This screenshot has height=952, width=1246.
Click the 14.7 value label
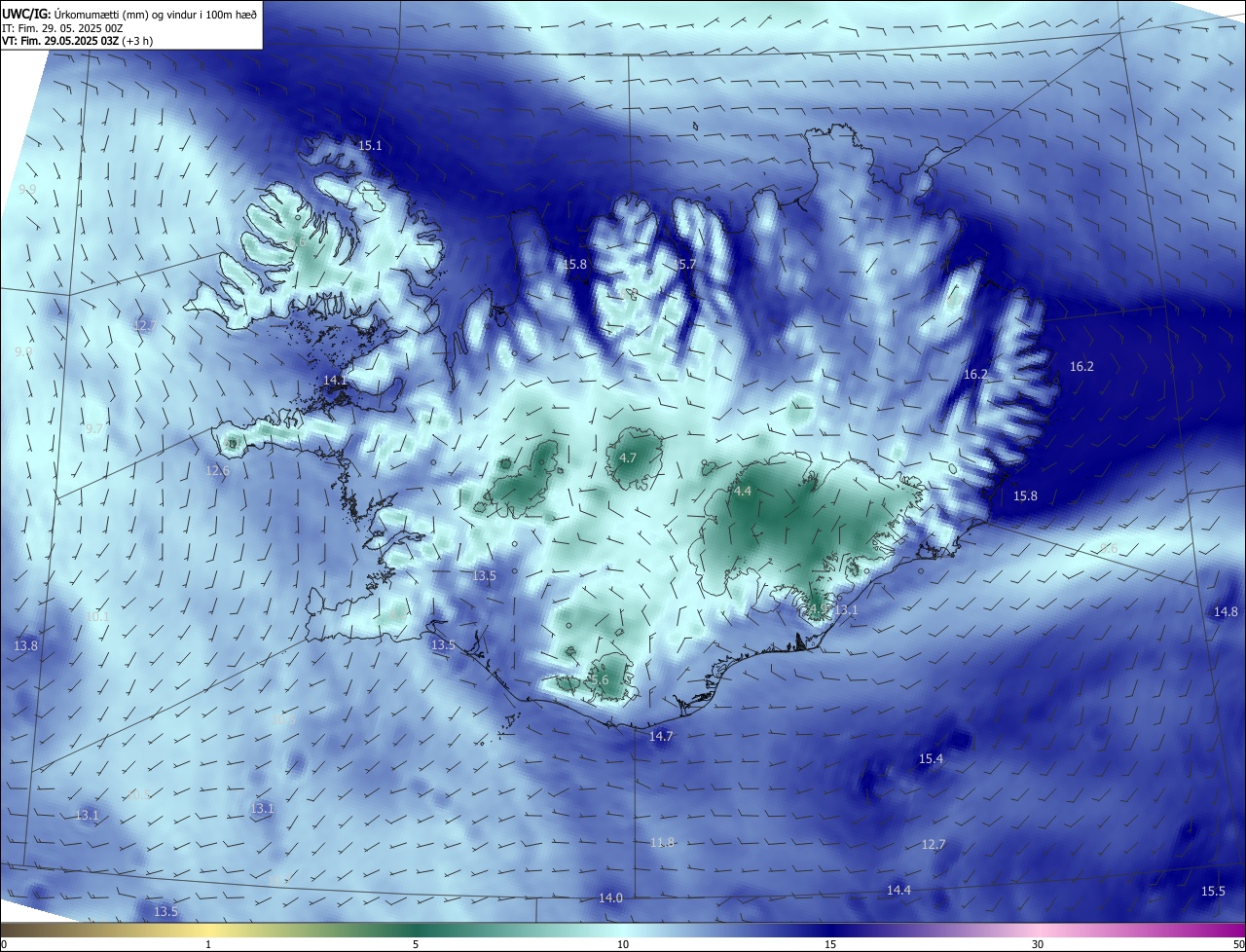click(x=661, y=737)
